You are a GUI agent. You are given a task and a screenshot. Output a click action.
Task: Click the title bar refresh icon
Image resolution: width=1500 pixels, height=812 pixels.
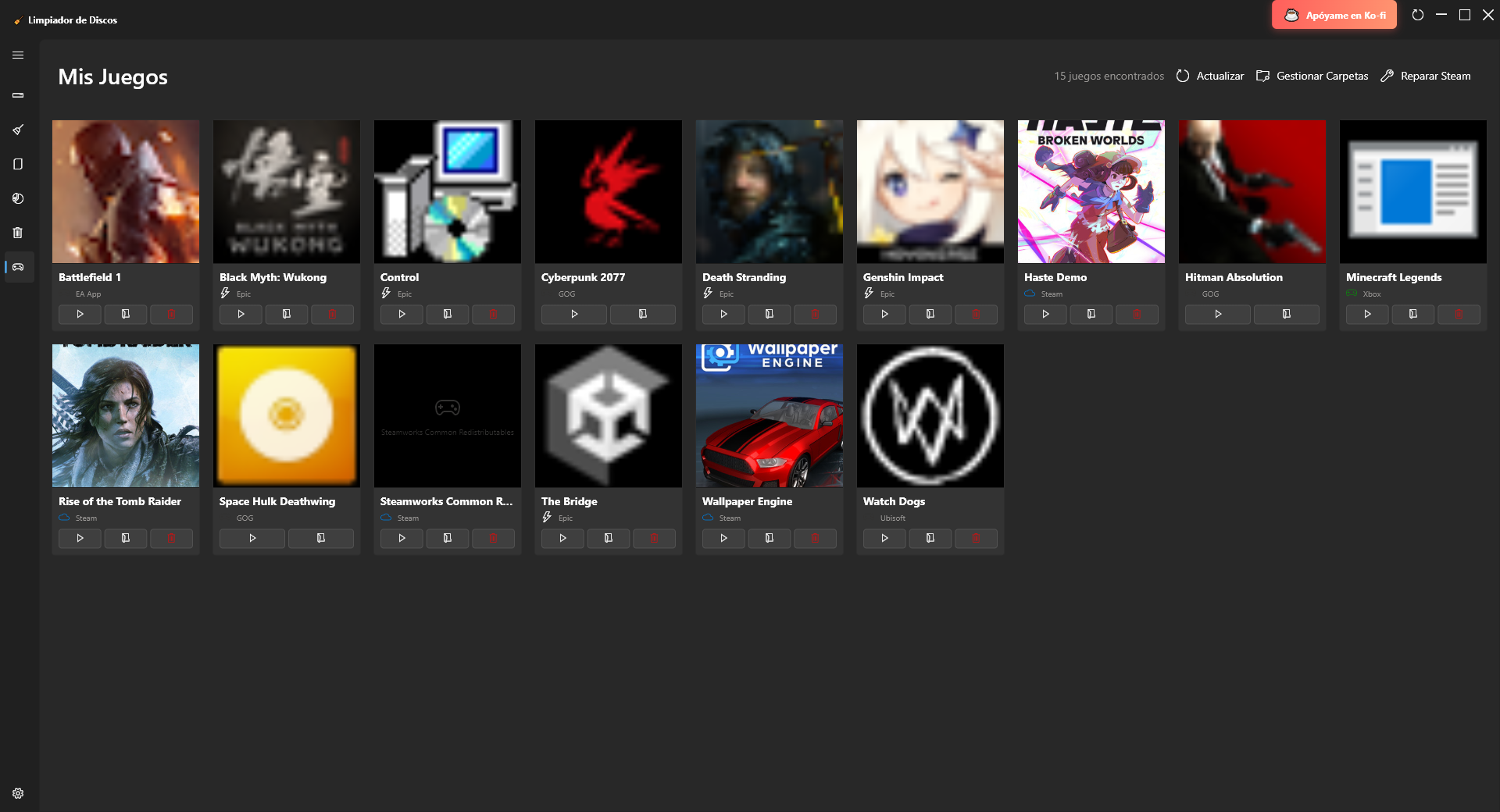pyautogui.click(x=1418, y=15)
